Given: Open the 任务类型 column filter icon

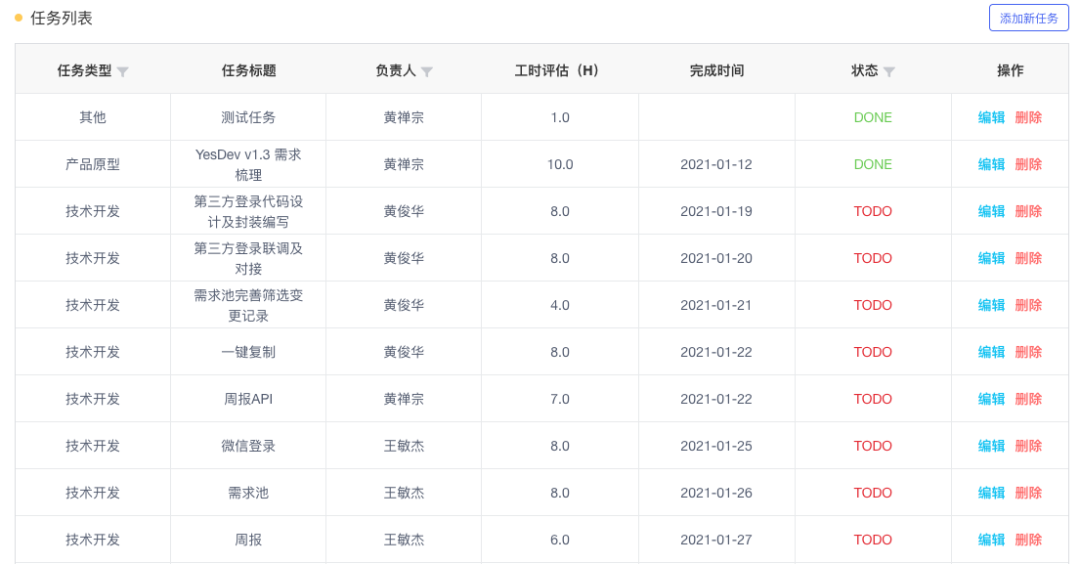Looking at the screenshot, I should click(x=123, y=72).
